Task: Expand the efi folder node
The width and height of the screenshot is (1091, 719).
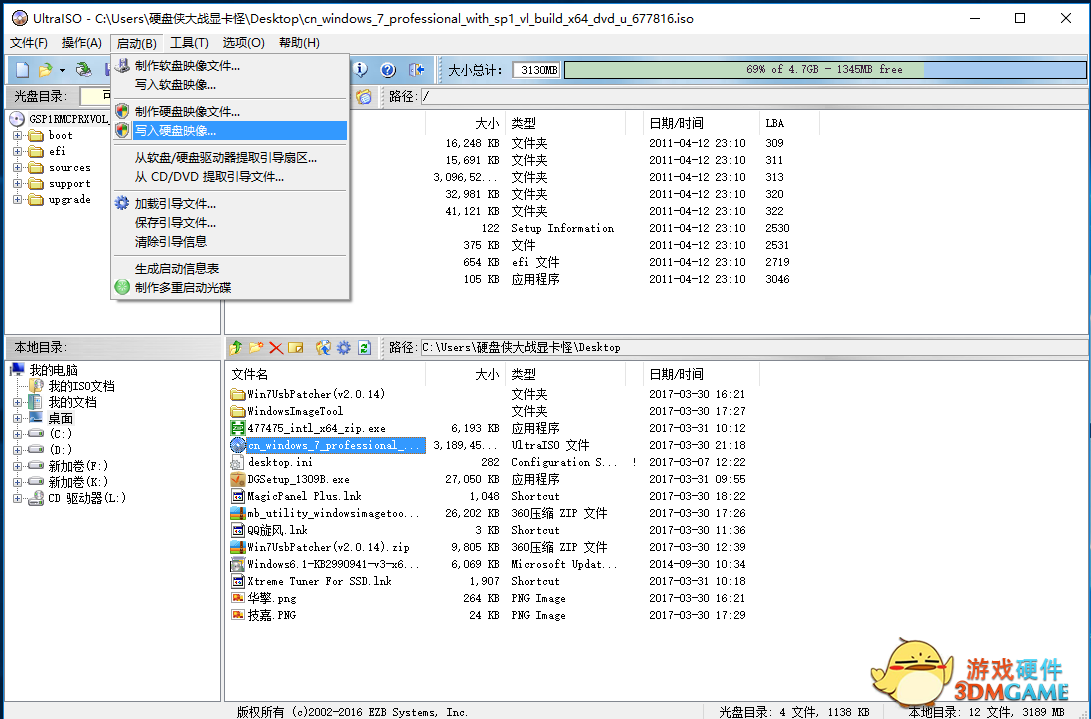Action: tap(17, 151)
